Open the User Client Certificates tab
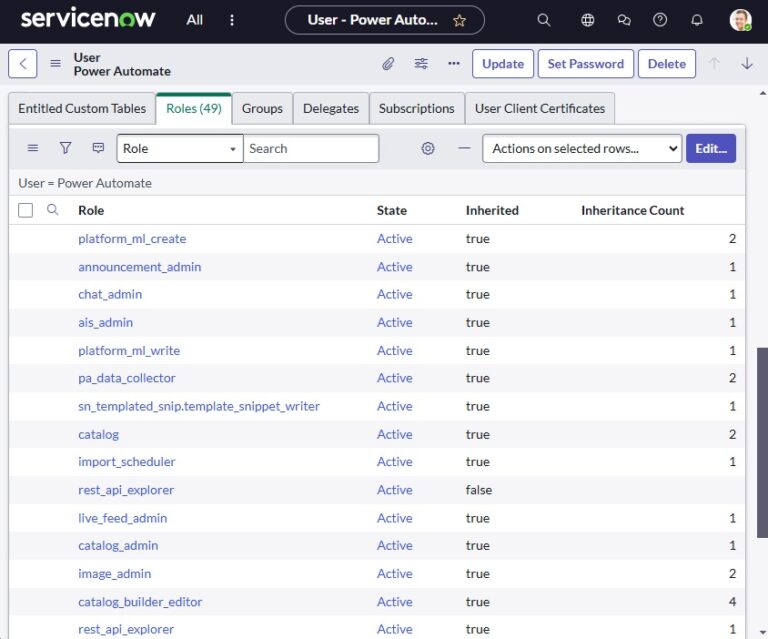 pos(540,108)
